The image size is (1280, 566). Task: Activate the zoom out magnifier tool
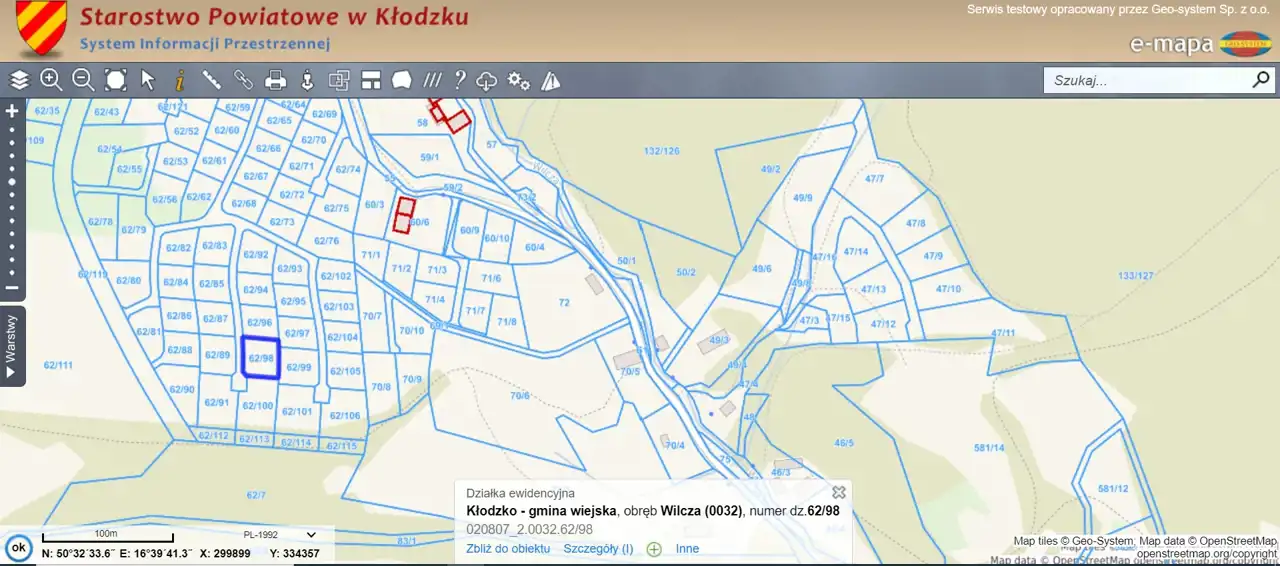tap(83, 80)
